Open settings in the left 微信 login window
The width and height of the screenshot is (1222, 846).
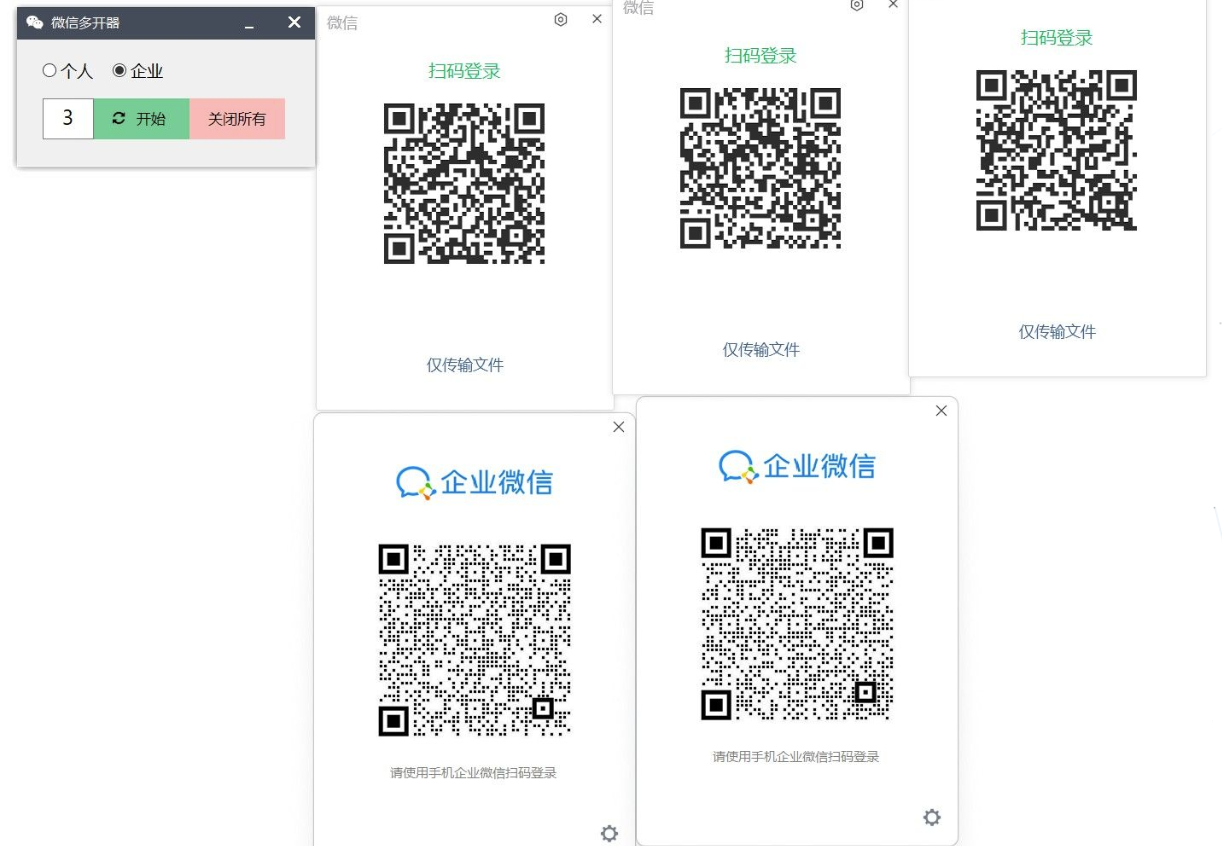(561, 19)
